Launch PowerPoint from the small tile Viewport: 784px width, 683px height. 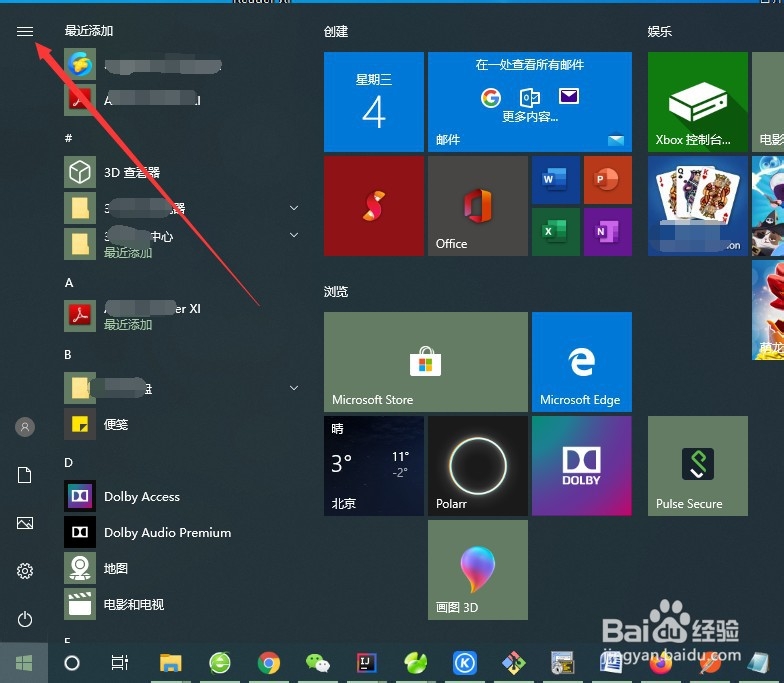[608, 180]
